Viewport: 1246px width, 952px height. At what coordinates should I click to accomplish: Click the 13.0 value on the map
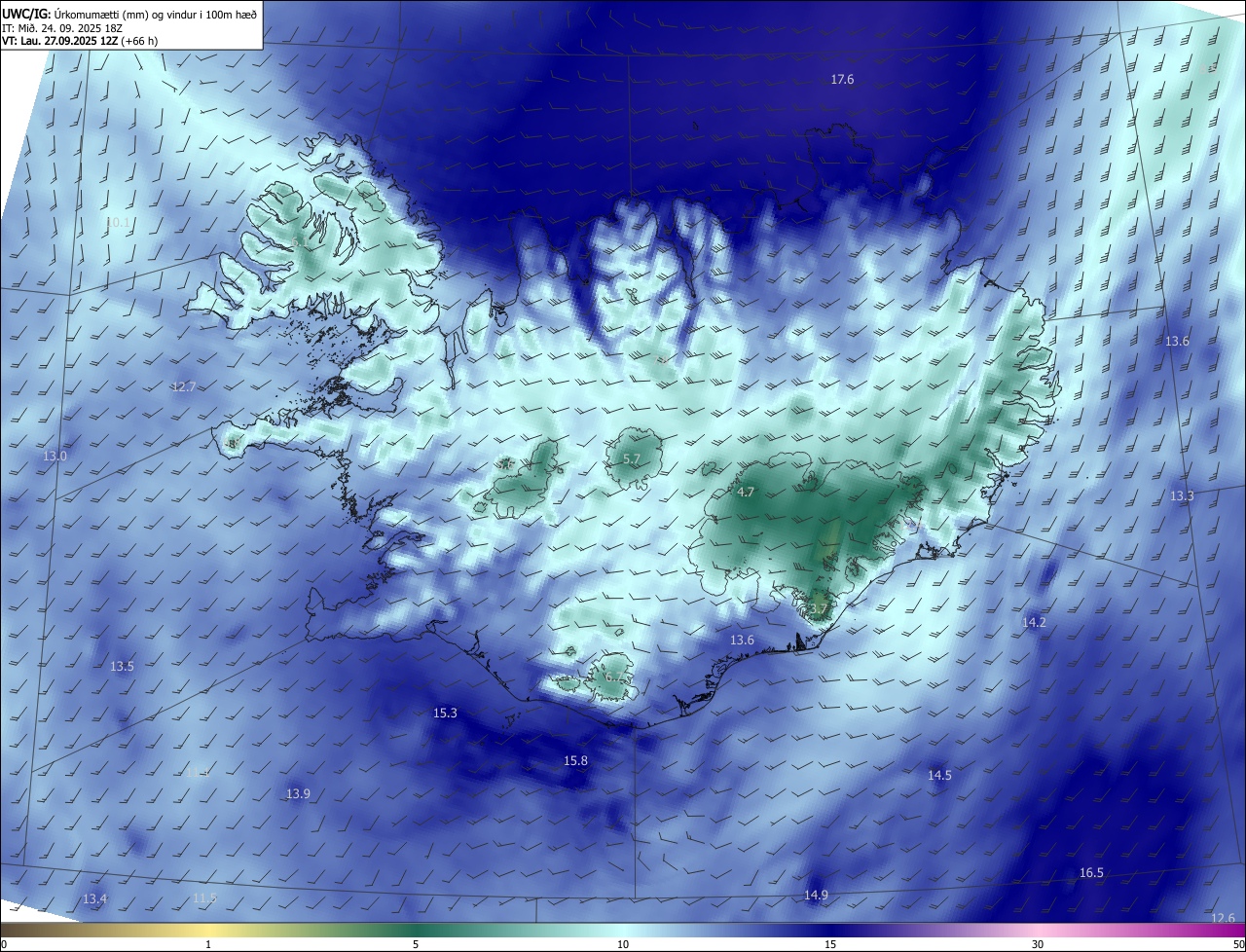point(55,457)
